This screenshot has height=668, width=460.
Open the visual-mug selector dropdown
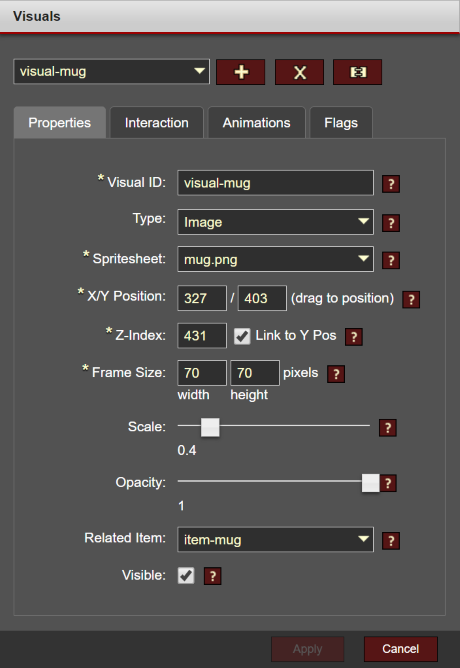coord(112,72)
